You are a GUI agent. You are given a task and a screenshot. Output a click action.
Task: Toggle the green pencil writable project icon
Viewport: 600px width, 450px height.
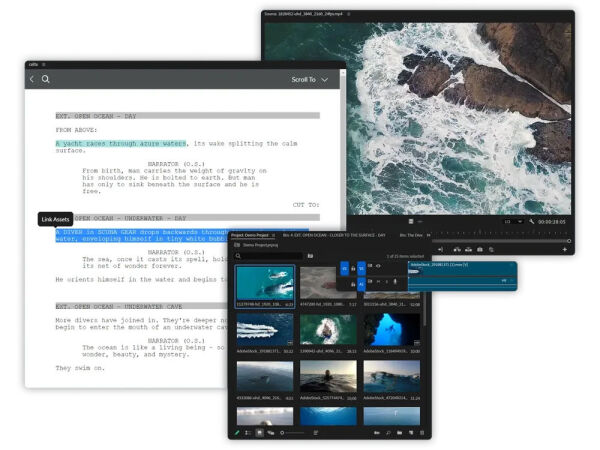(237, 433)
